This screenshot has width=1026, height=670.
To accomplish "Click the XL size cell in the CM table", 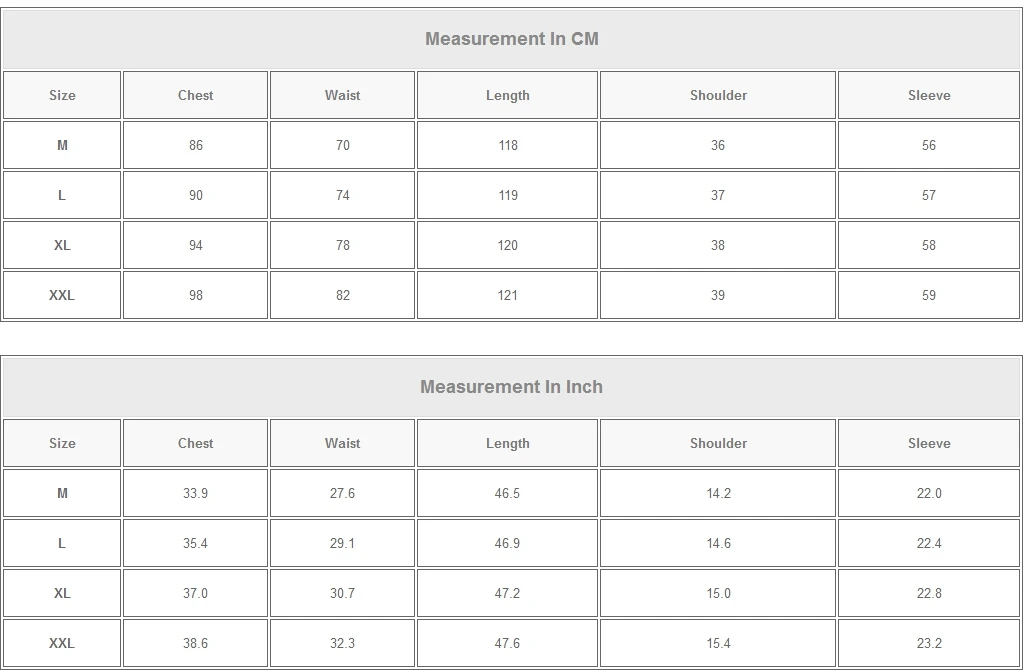I will 62,245.
